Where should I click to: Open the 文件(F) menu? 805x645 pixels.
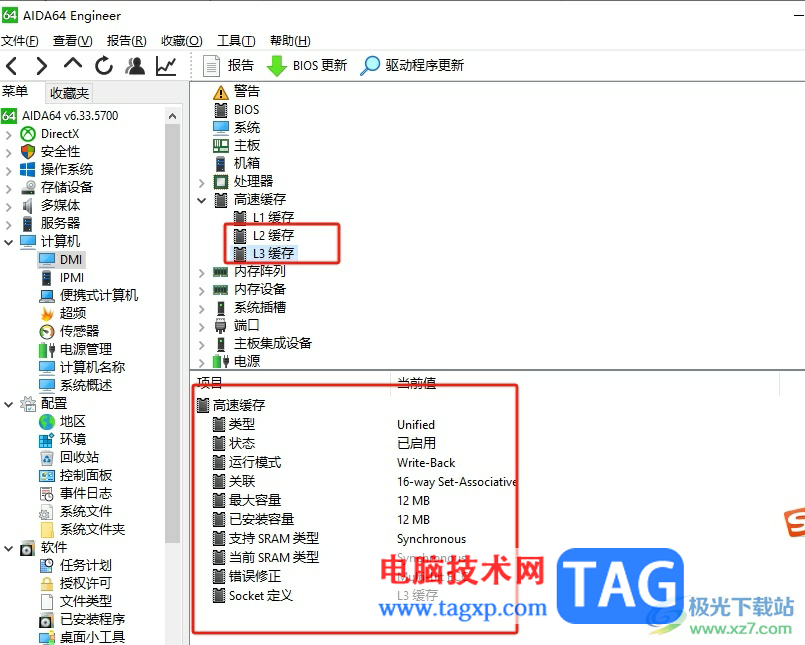coord(20,41)
